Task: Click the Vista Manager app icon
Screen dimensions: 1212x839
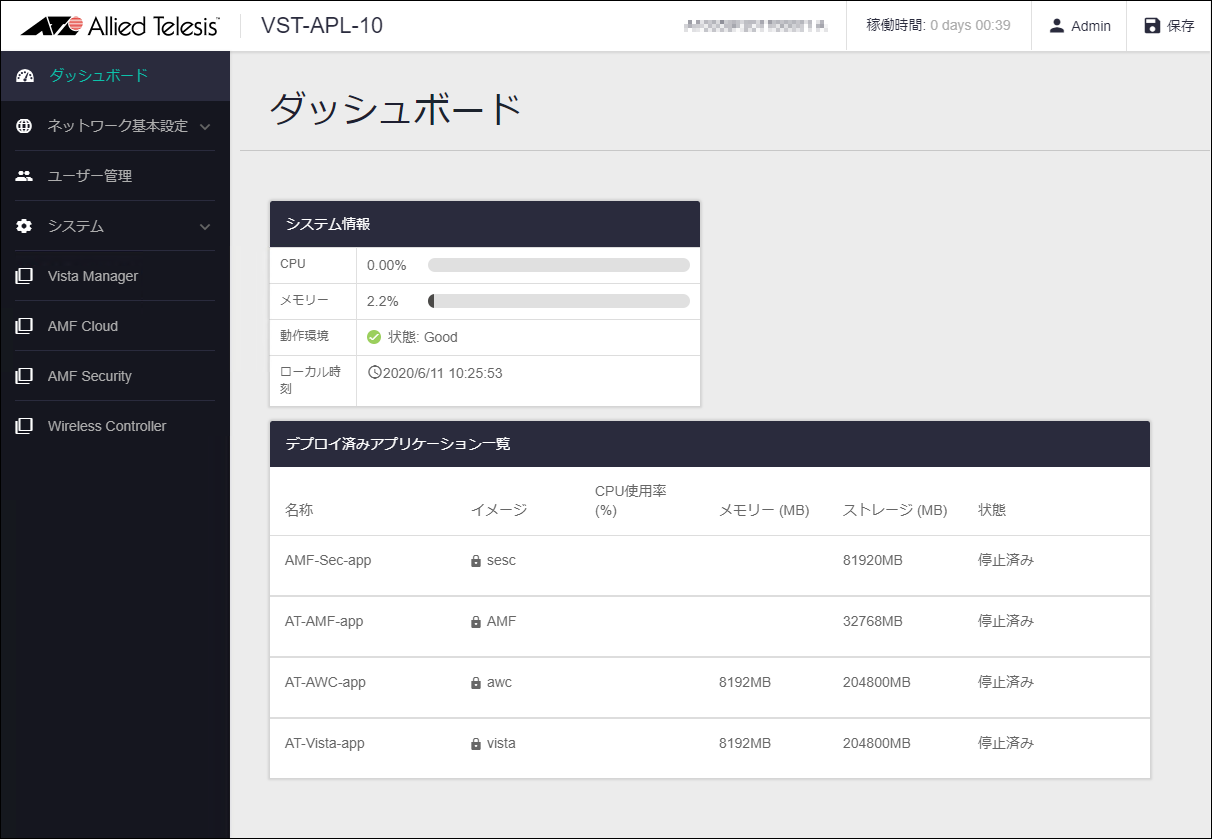Action: pos(25,276)
